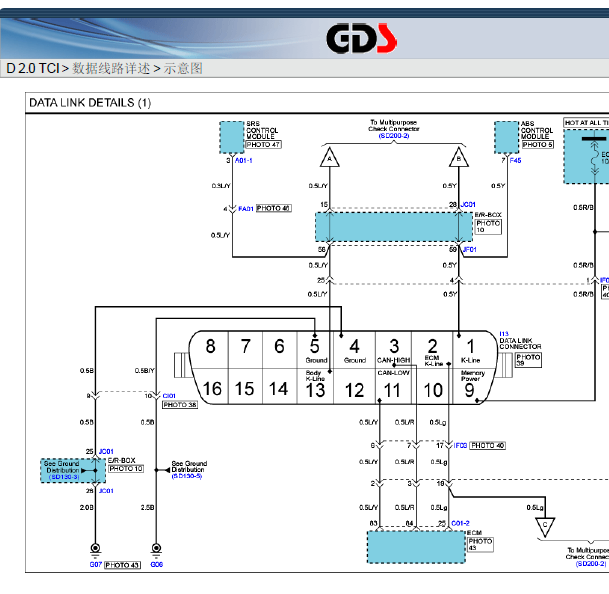Open PHOTO 46 beside FA01 connector
Screen dimensions: 609x594
click(x=273, y=208)
